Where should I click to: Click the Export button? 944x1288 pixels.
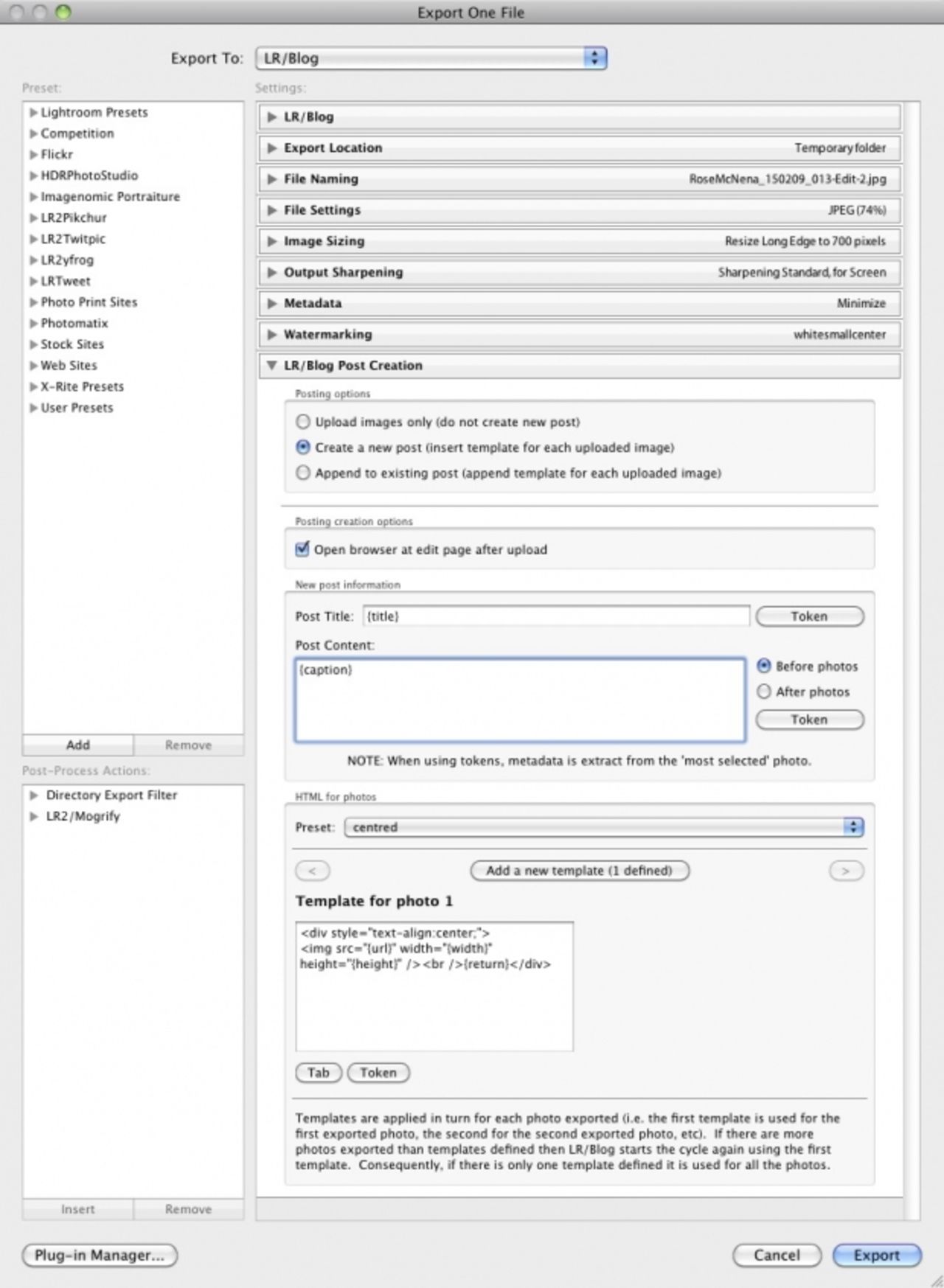876,1255
